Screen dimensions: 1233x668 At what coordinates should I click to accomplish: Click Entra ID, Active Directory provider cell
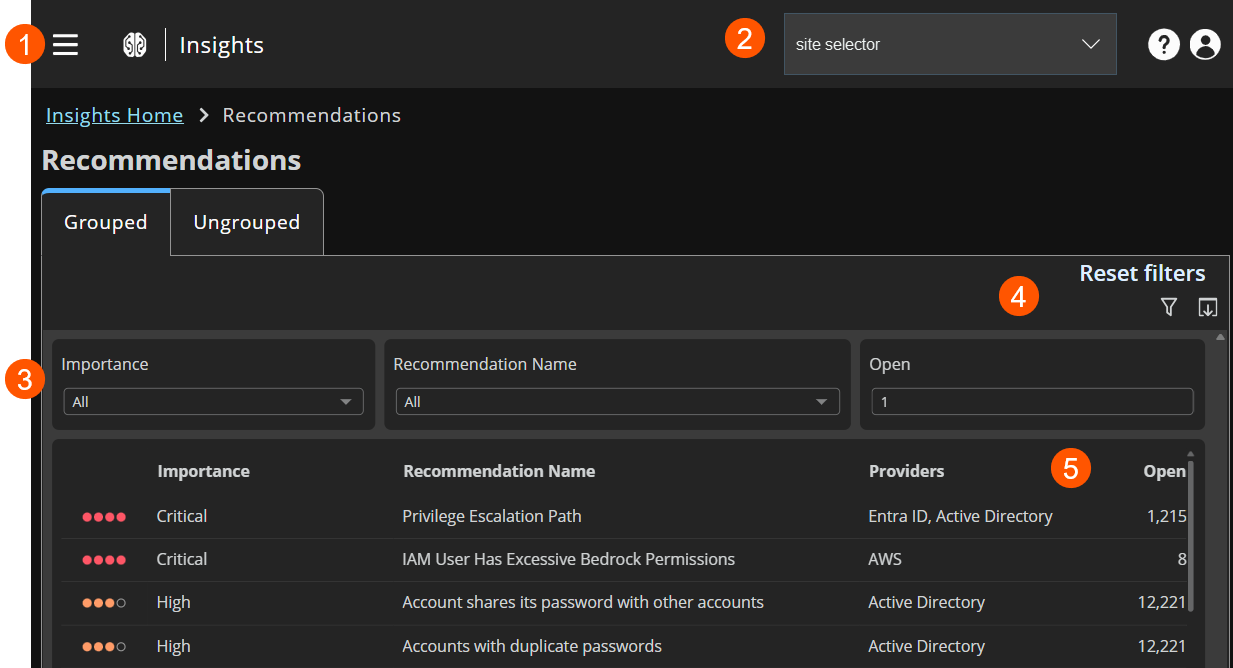[960, 516]
